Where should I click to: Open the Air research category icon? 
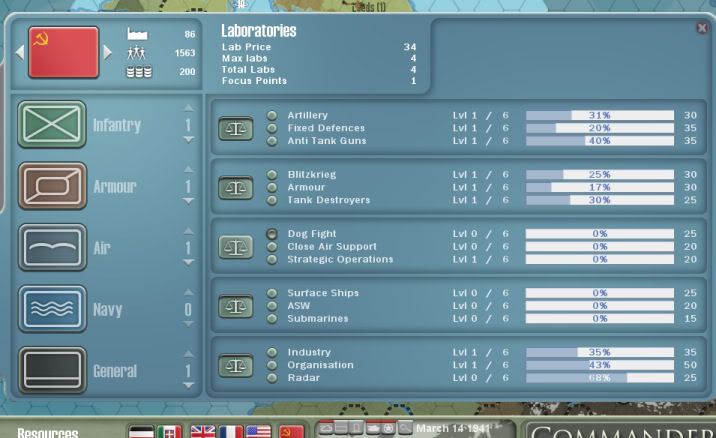tap(52, 248)
